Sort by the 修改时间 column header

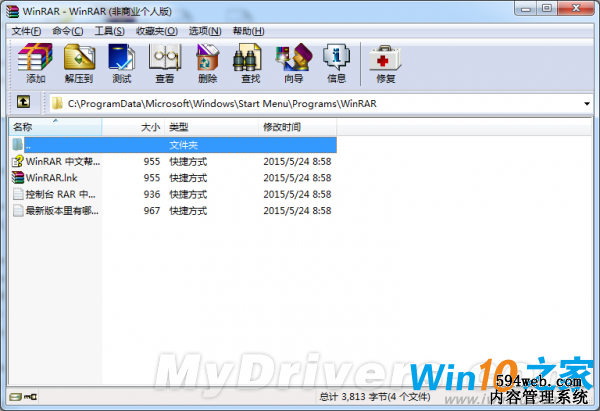tap(298, 127)
